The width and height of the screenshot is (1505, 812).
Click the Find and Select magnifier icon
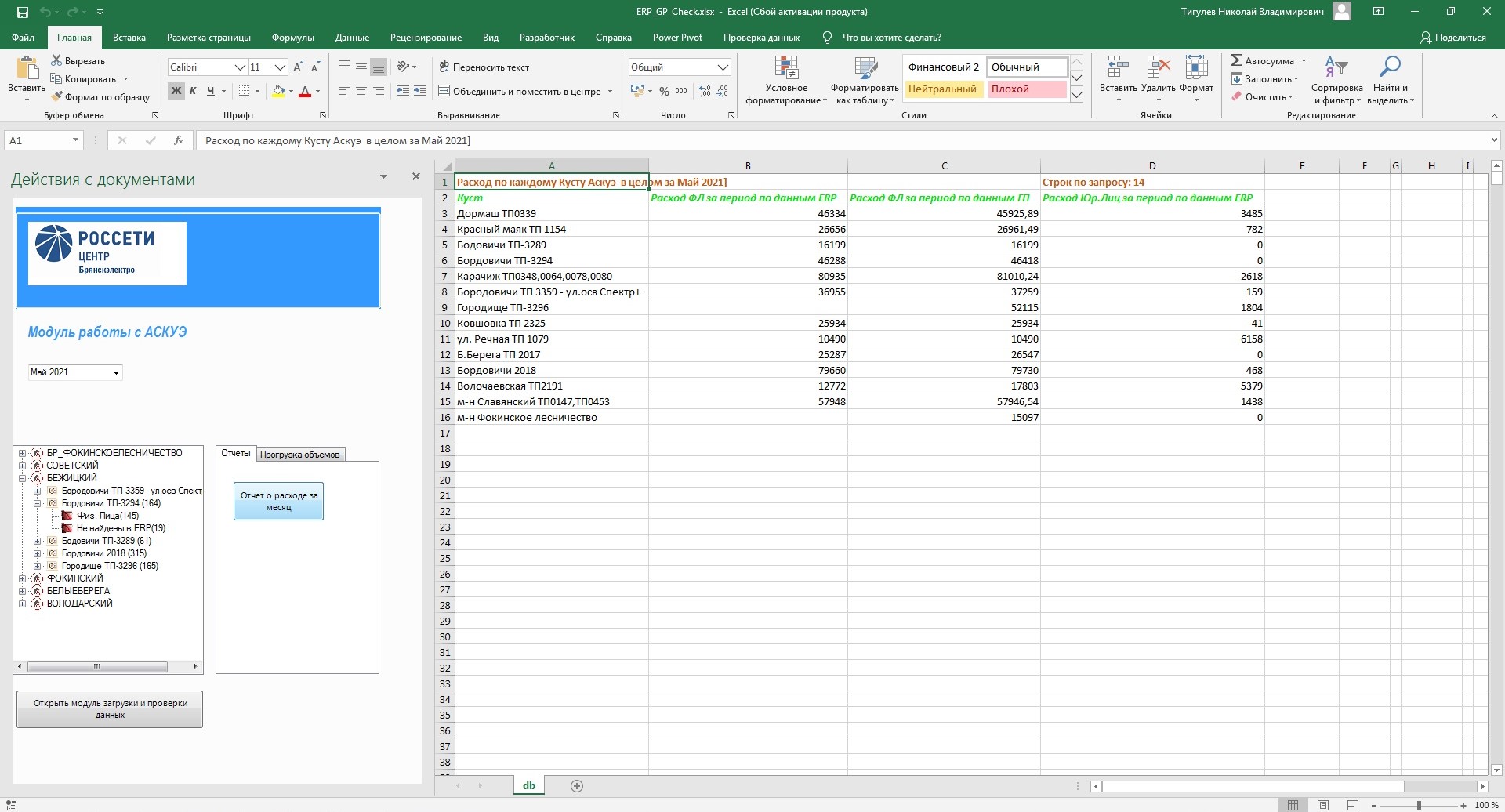(1390, 67)
